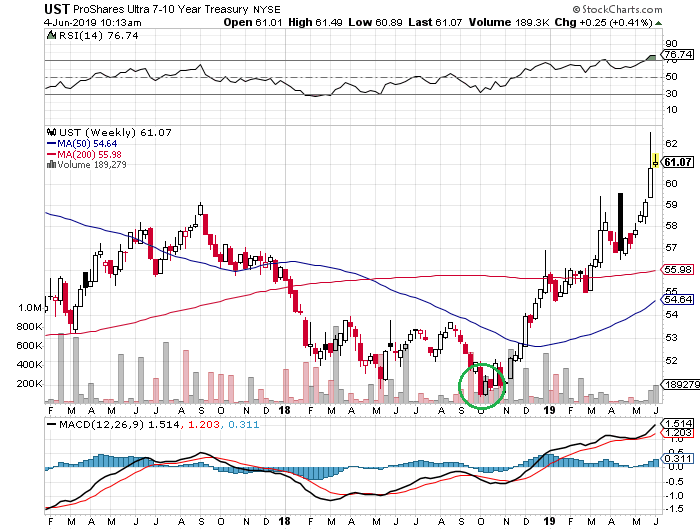Click the '18' year label on MACD axis
700x530 pixels.
click(284, 521)
